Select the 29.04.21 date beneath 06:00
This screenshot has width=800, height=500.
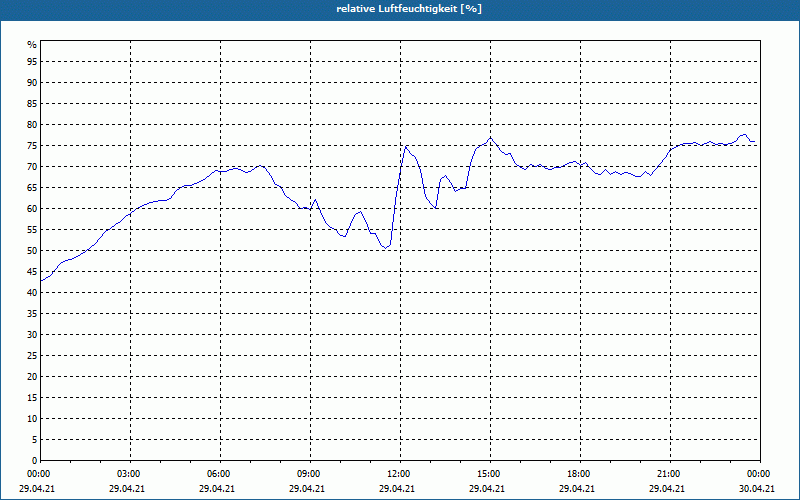(217, 489)
